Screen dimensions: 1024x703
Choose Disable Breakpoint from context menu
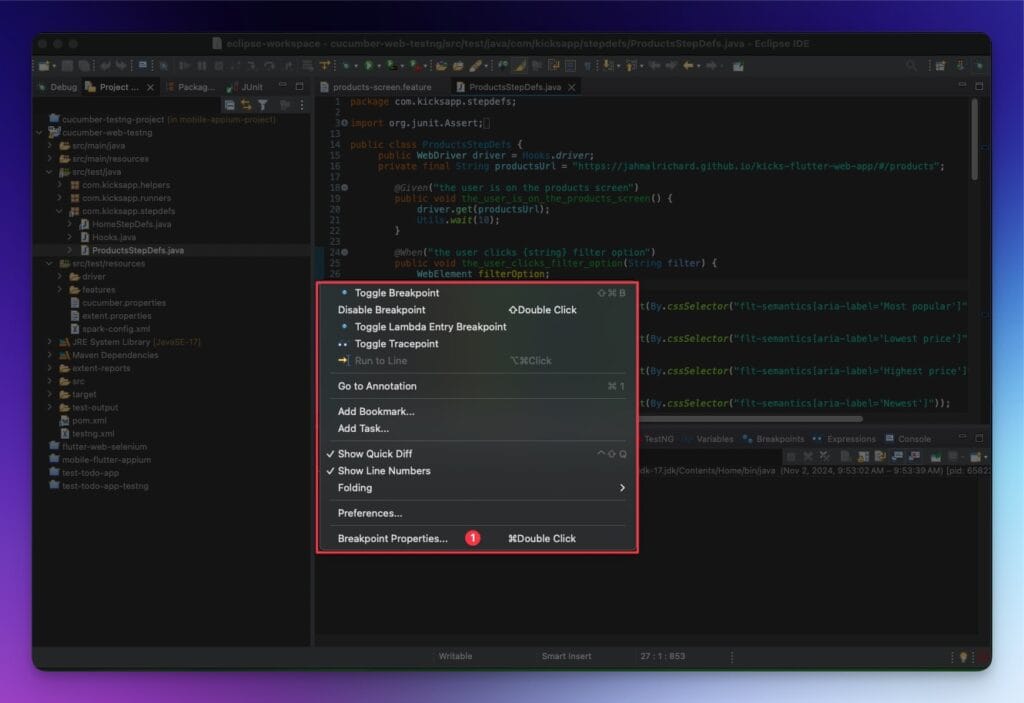coord(381,310)
